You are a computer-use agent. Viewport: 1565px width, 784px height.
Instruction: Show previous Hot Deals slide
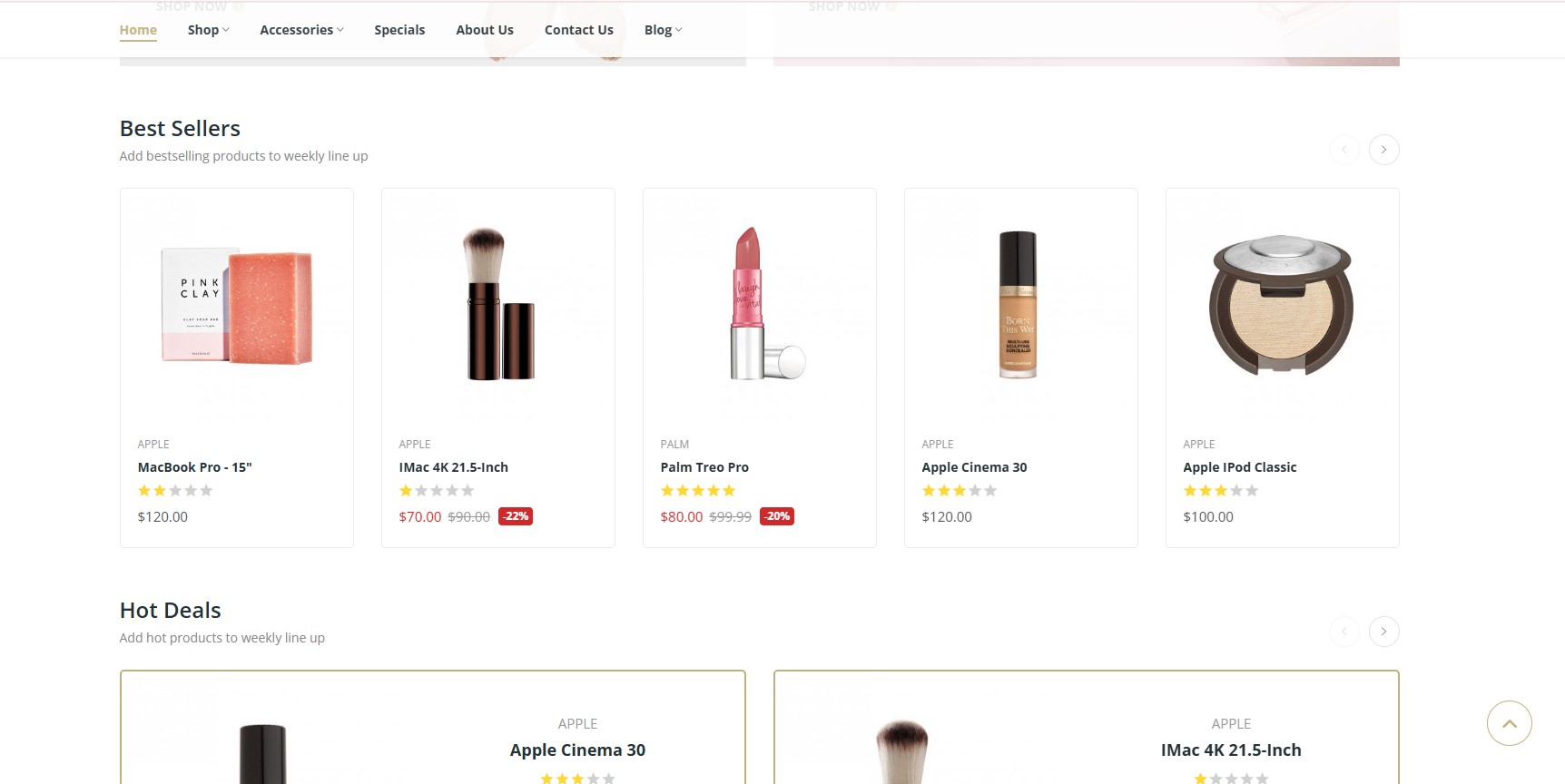click(1344, 632)
